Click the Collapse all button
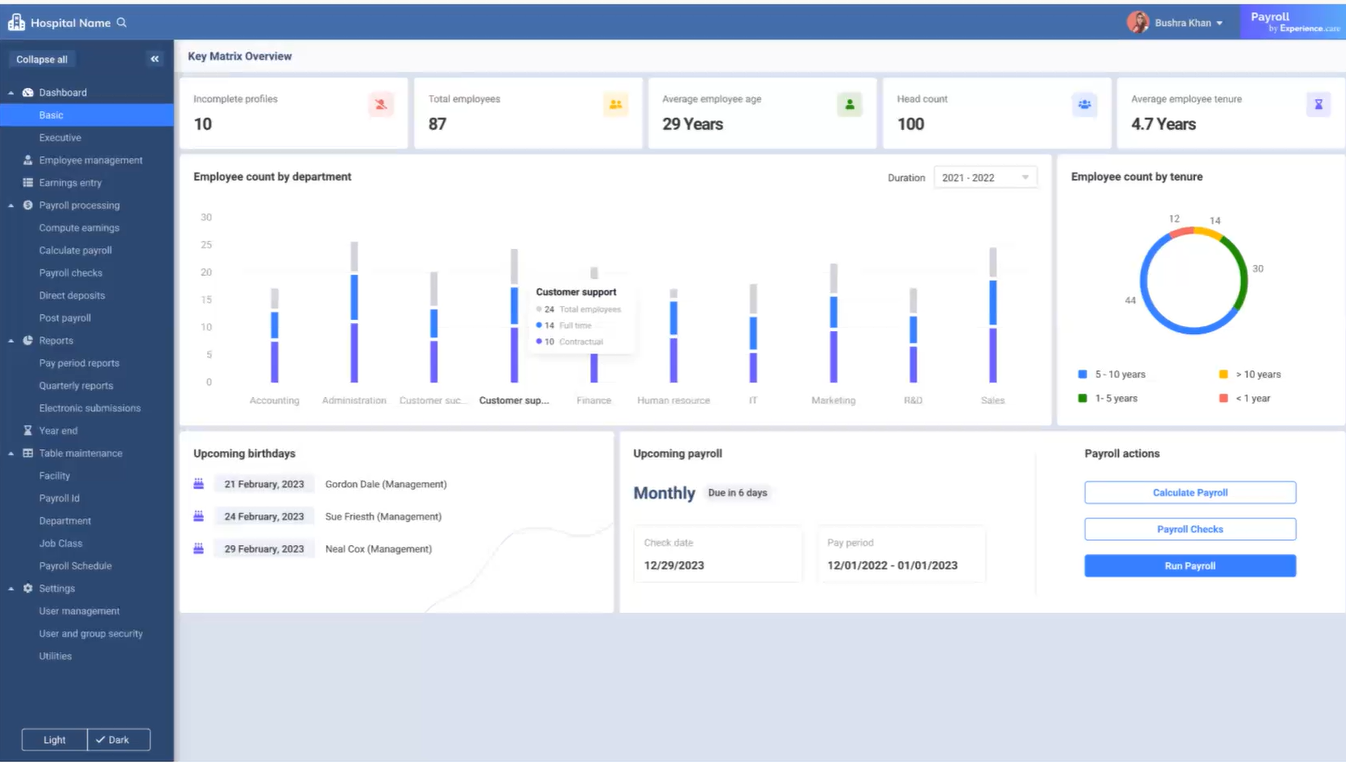The image size is (1346, 762). click(42, 59)
